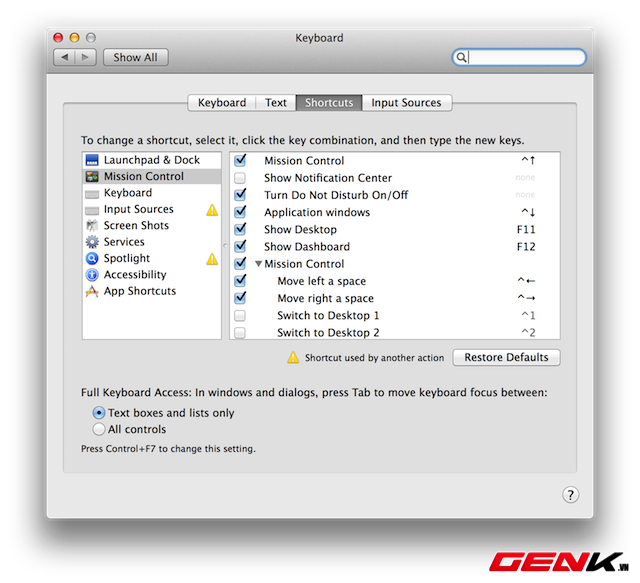Click the Launchpad & Dock category icon
This screenshot has height=583, width=640.
click(x=92, y=160)
